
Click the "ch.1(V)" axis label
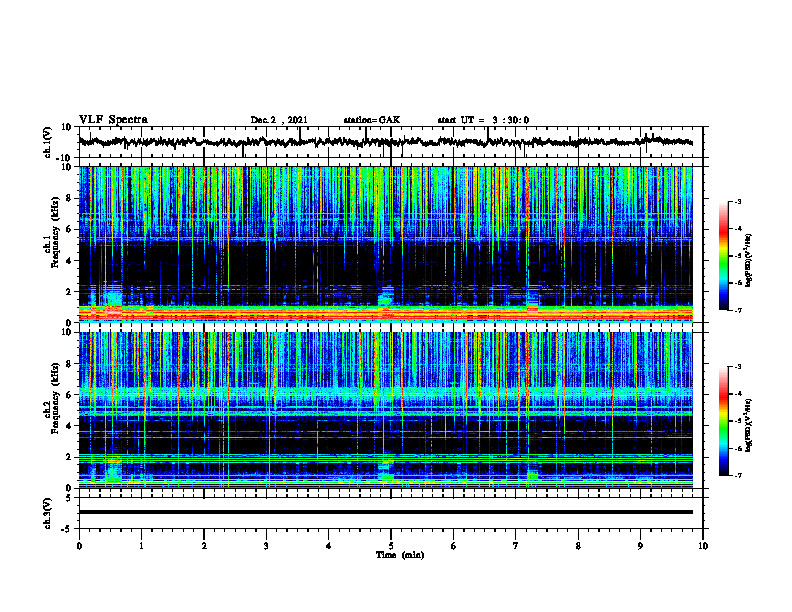[x=48, y=142]
